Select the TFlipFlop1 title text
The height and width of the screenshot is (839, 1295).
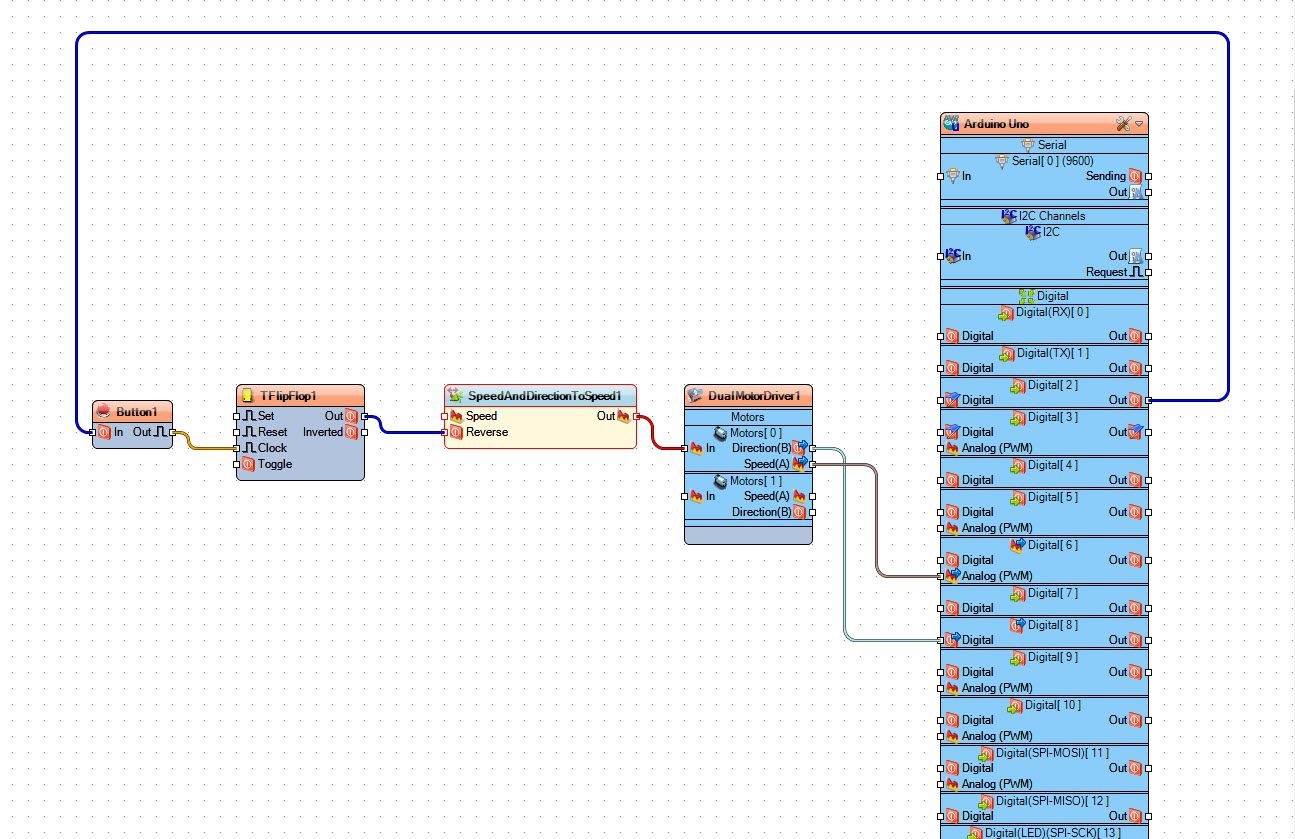point(288,397)
